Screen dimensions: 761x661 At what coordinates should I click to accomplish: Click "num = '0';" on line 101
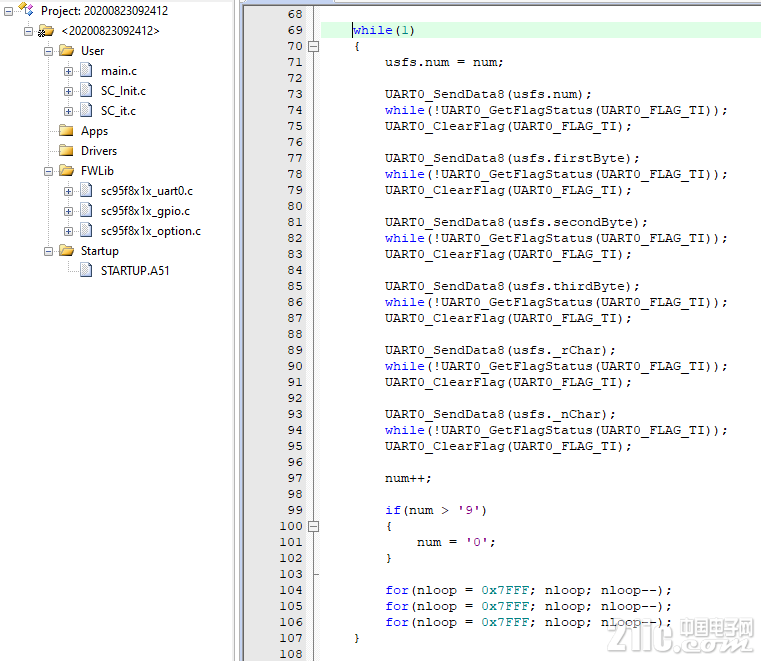tap(456, 542)
